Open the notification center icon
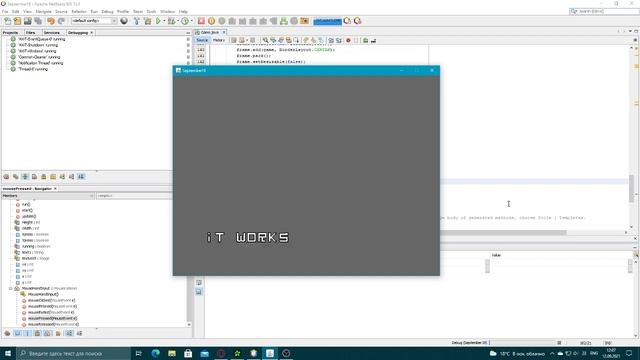Screen dimensions: 640x360 (x=629, y=353)
